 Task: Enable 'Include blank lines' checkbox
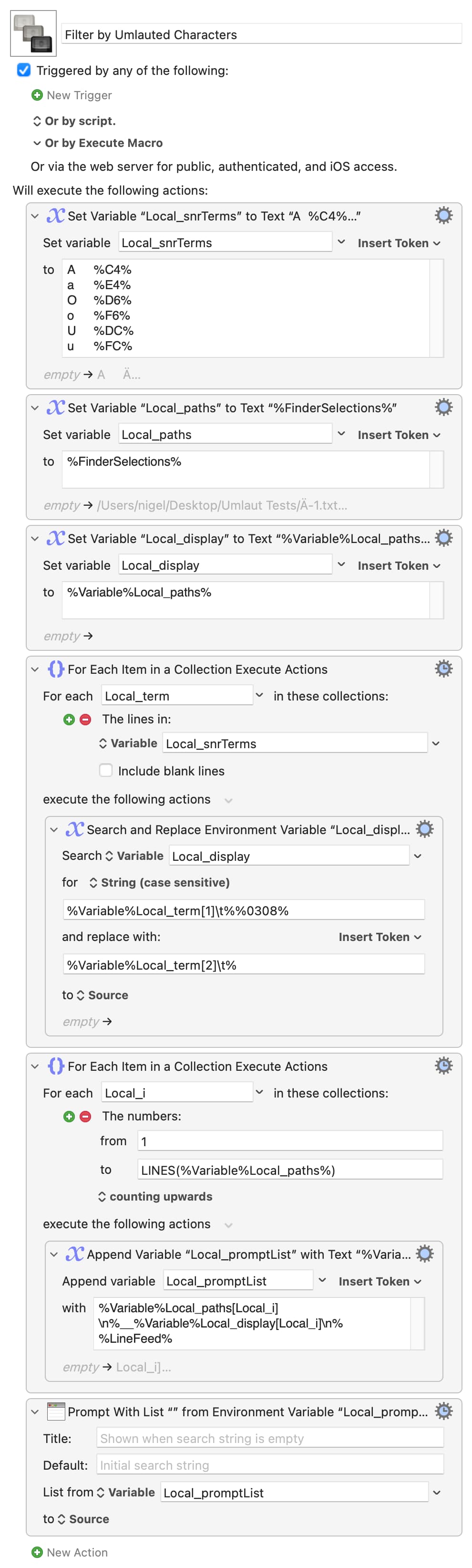pyautogui.click(x=106, y=771)
